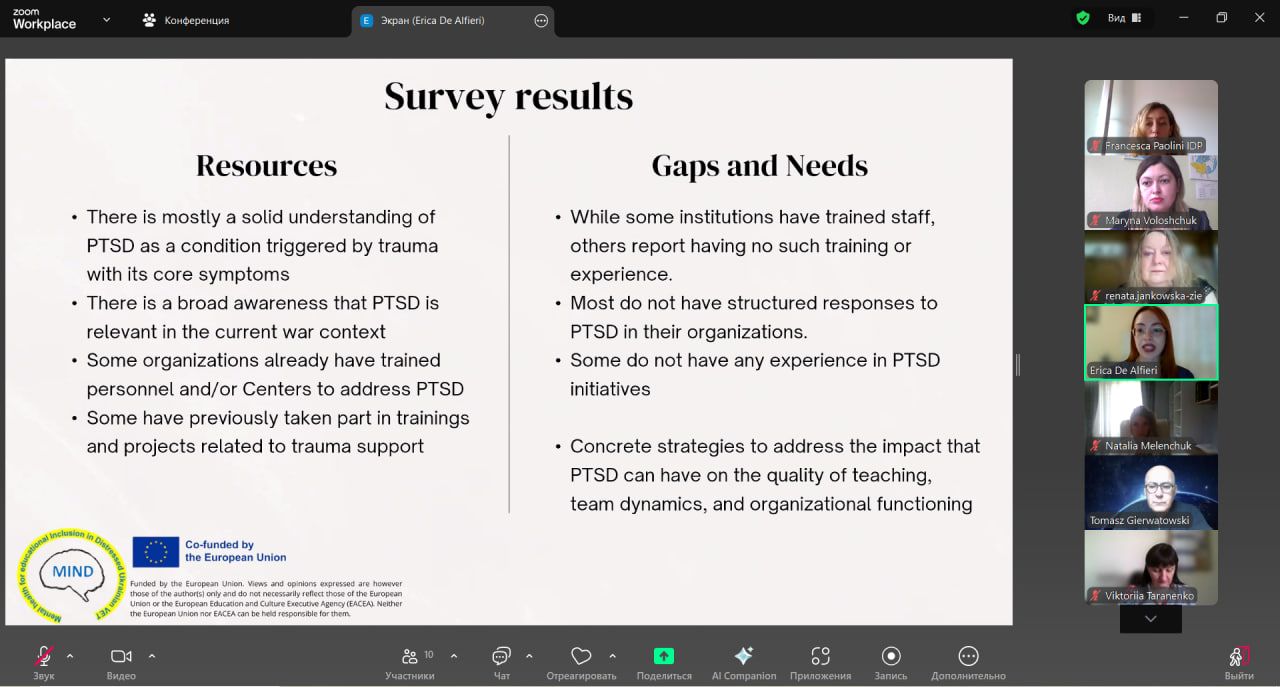This screenshot has height=687, width=1280.
Task: Unmute microphone with the Звук button
Action: tap(43, 662)
